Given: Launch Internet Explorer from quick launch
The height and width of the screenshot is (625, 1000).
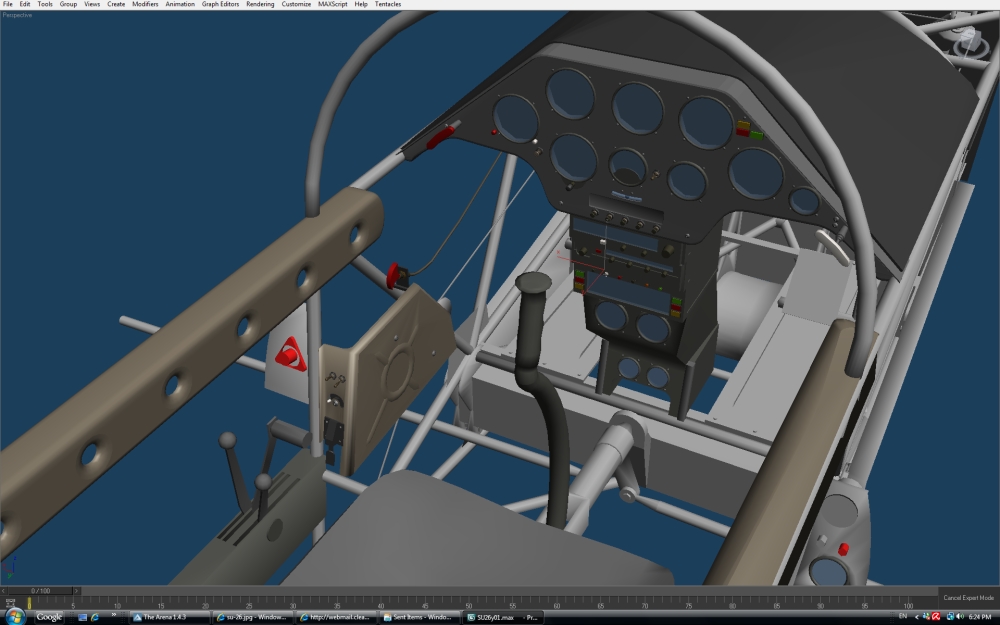Looking at the screenshot, I should pos(95,617).
